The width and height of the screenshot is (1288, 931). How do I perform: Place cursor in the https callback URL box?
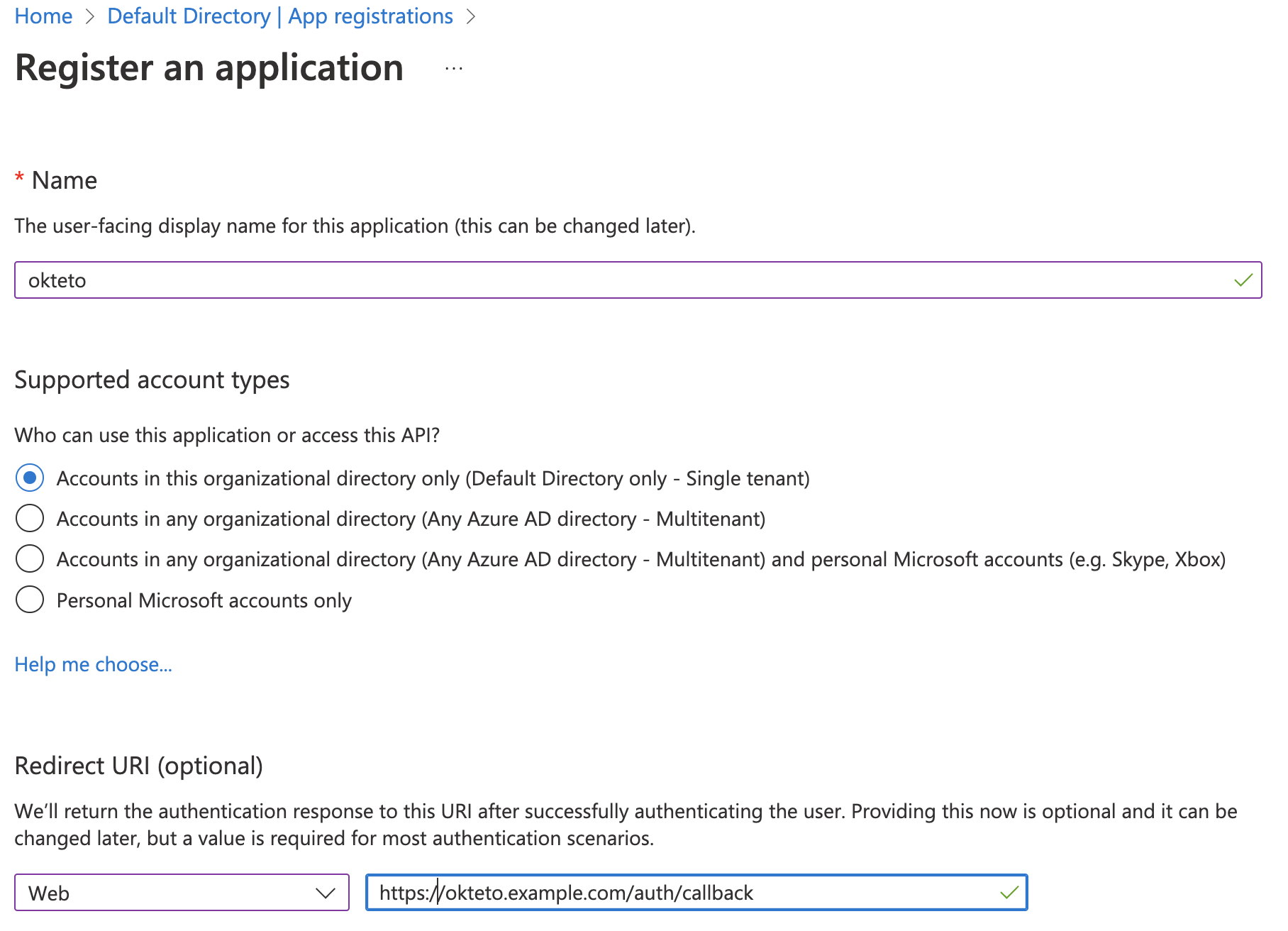638,893
